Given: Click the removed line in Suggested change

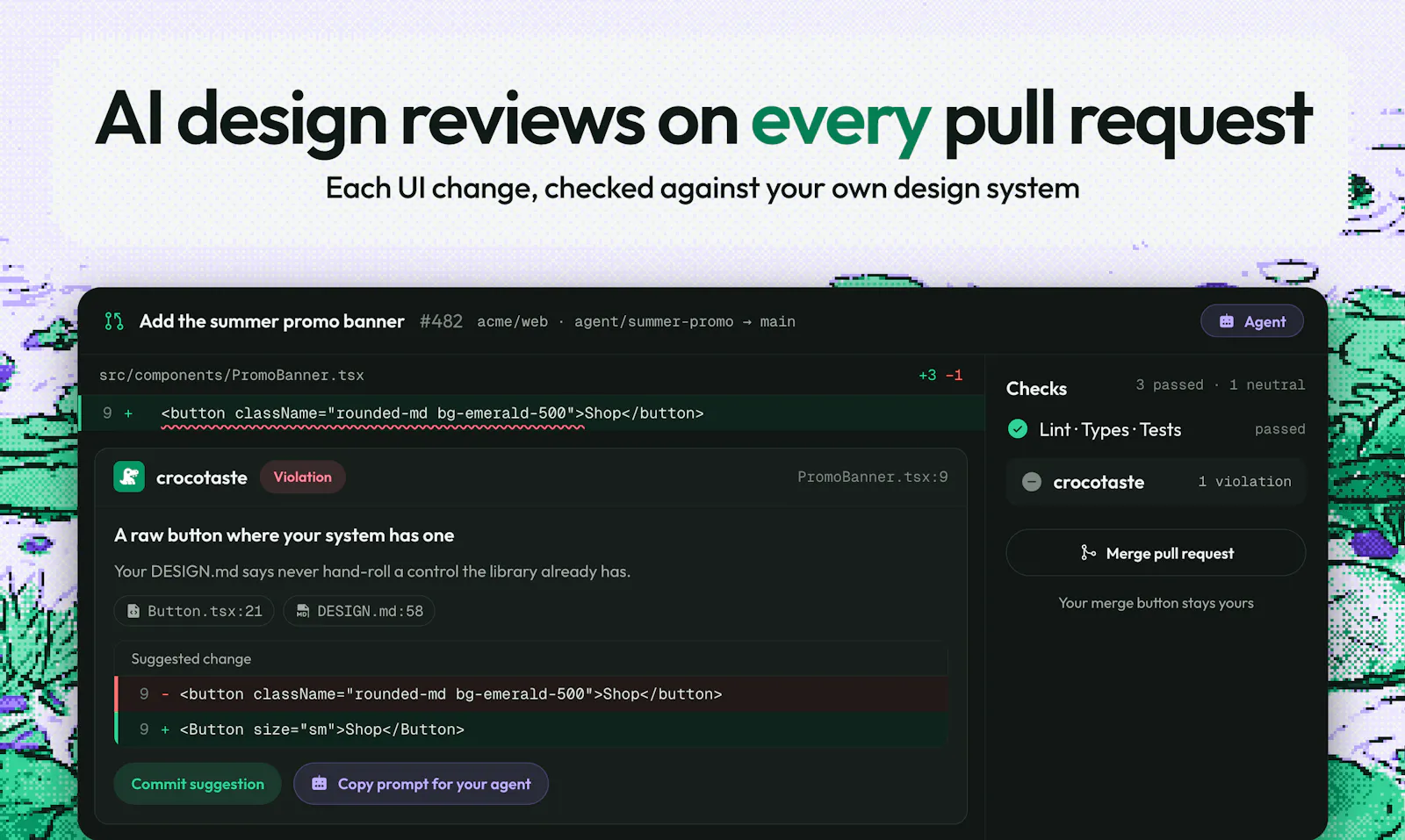Looking at the screenshot, I should pyautogui.click(x=532, y=693).
